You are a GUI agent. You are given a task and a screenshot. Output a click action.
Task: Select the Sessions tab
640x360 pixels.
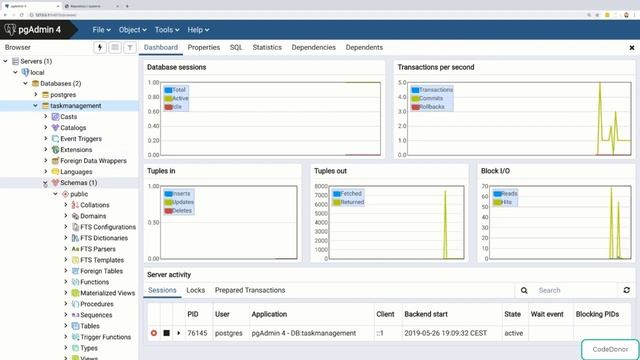[162, 290]
